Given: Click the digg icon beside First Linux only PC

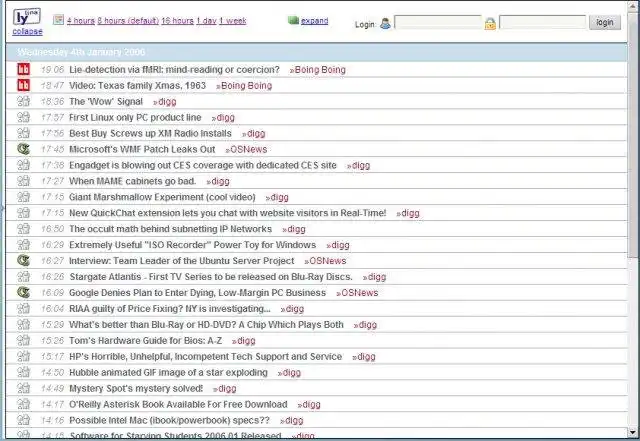Looking at the screenshot, I should [x=24, y=117].
